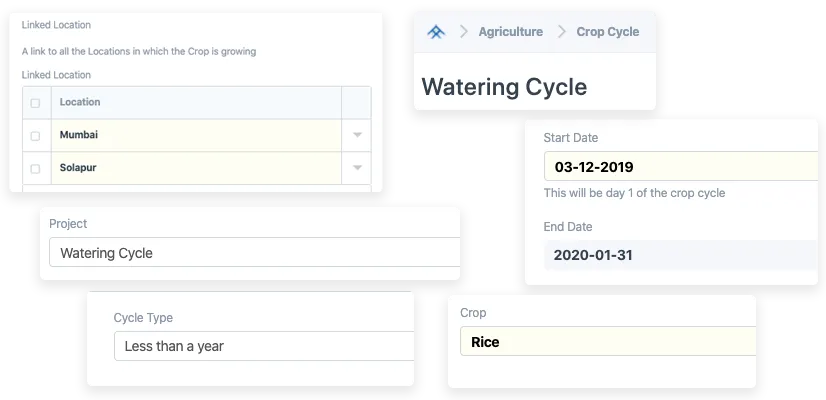Click the first breadcrumb chevron separator
Viewport: 826px width, 400px height.
463,32
